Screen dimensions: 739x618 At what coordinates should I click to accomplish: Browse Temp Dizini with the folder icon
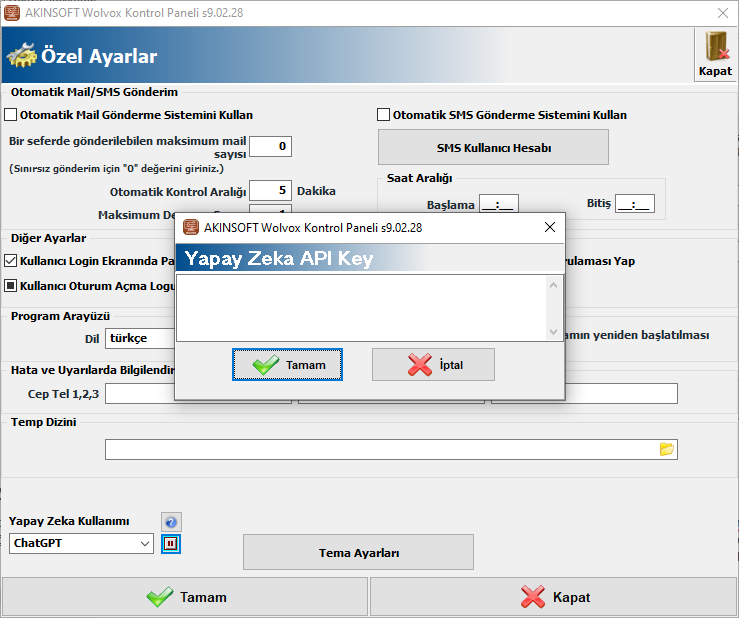click(666, 449)
